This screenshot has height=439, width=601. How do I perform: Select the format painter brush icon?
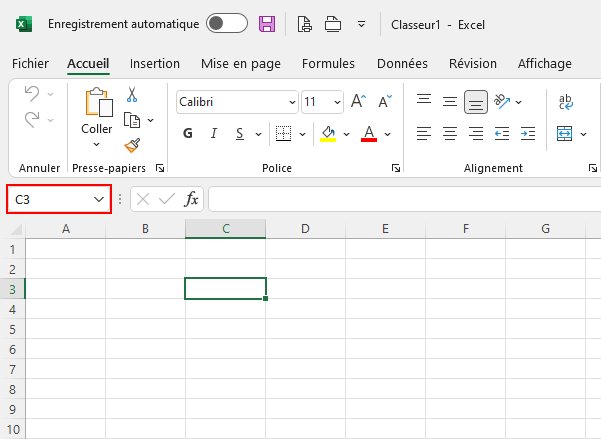coord(132,145)
